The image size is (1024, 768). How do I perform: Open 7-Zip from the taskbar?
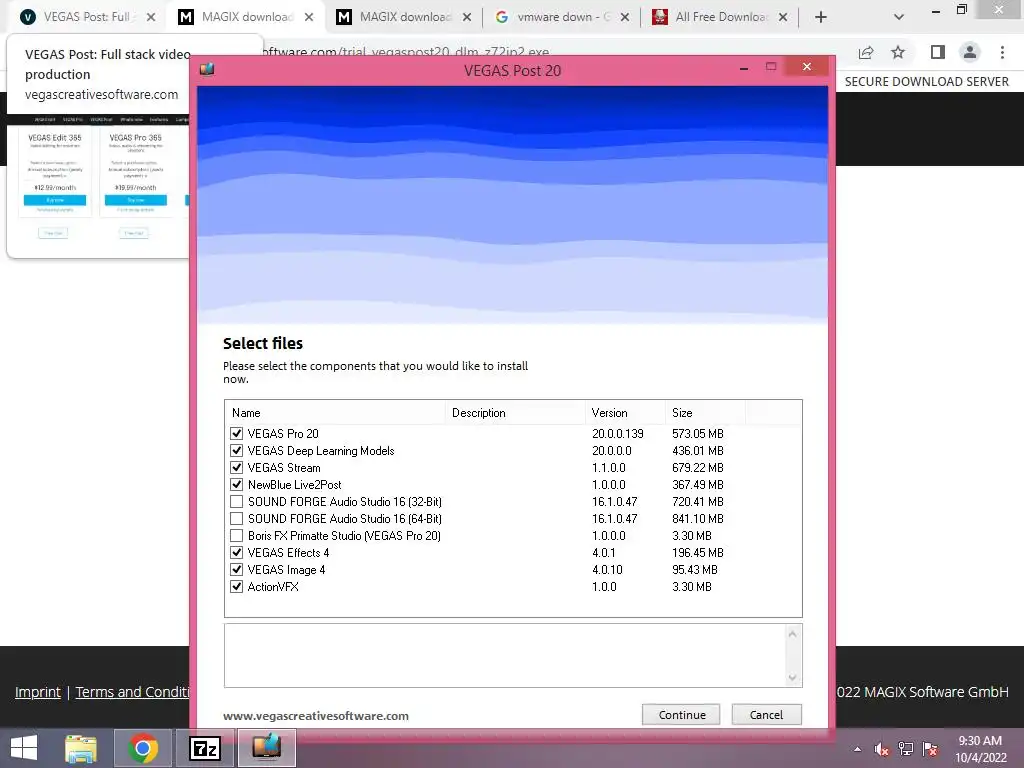[x=204, y=748]
